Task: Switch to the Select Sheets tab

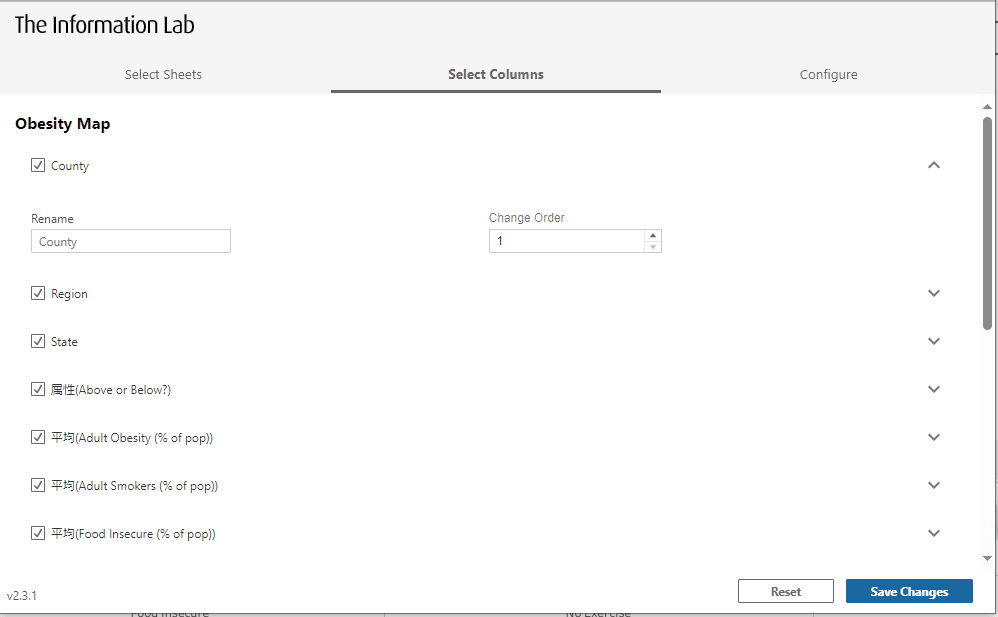Action: tap(163, 74)
